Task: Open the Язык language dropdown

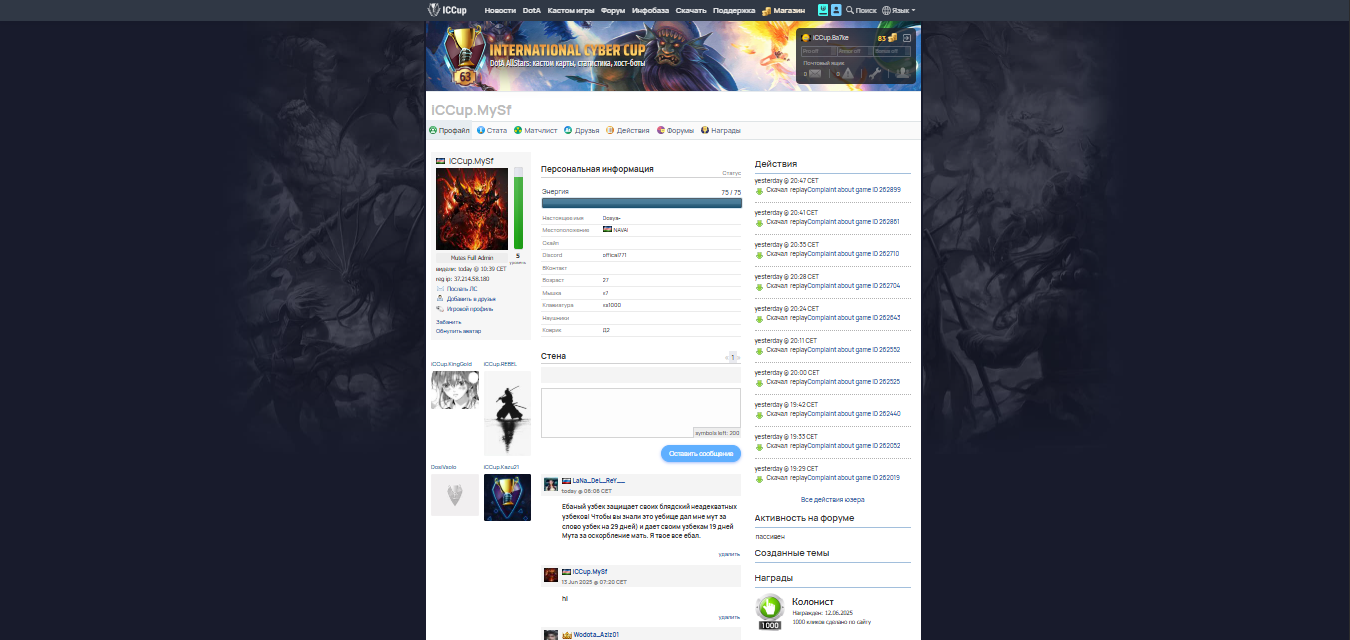Action: click(898, 10)
